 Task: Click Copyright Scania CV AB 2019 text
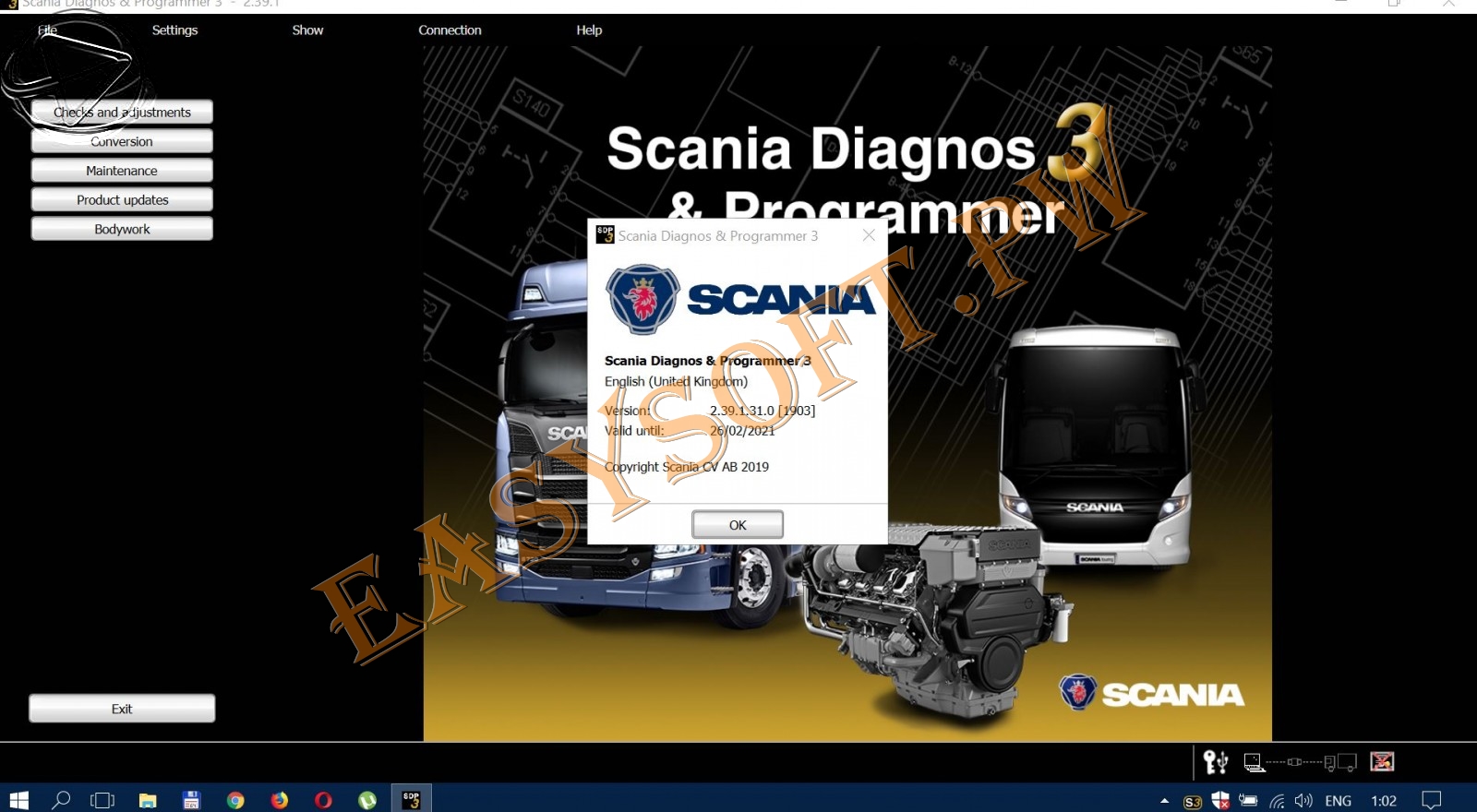(687, 467)
